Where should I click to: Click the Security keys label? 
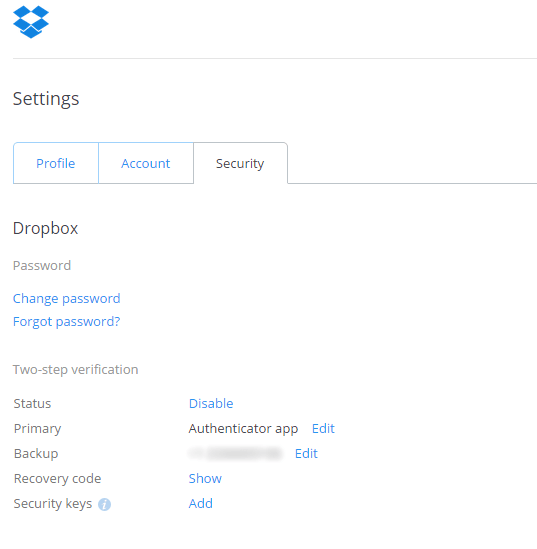[53, 503]
